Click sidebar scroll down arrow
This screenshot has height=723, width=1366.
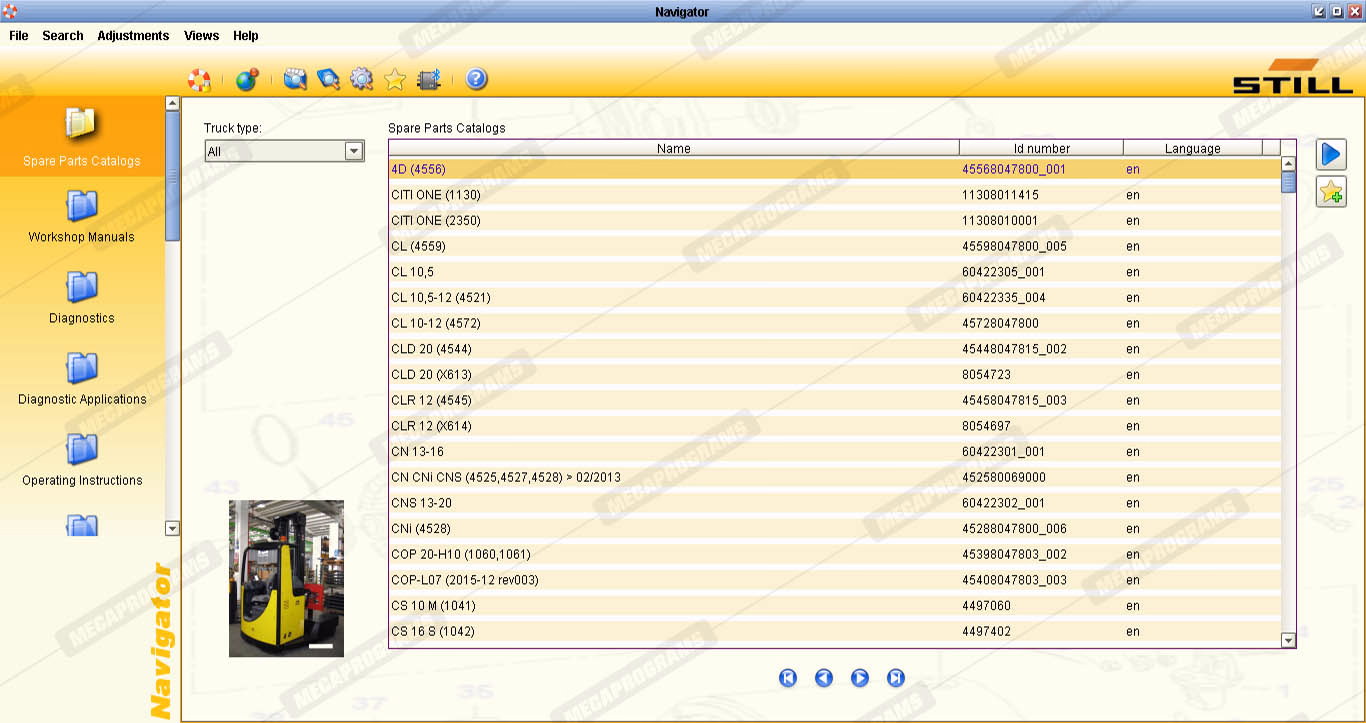click(172, 528)
